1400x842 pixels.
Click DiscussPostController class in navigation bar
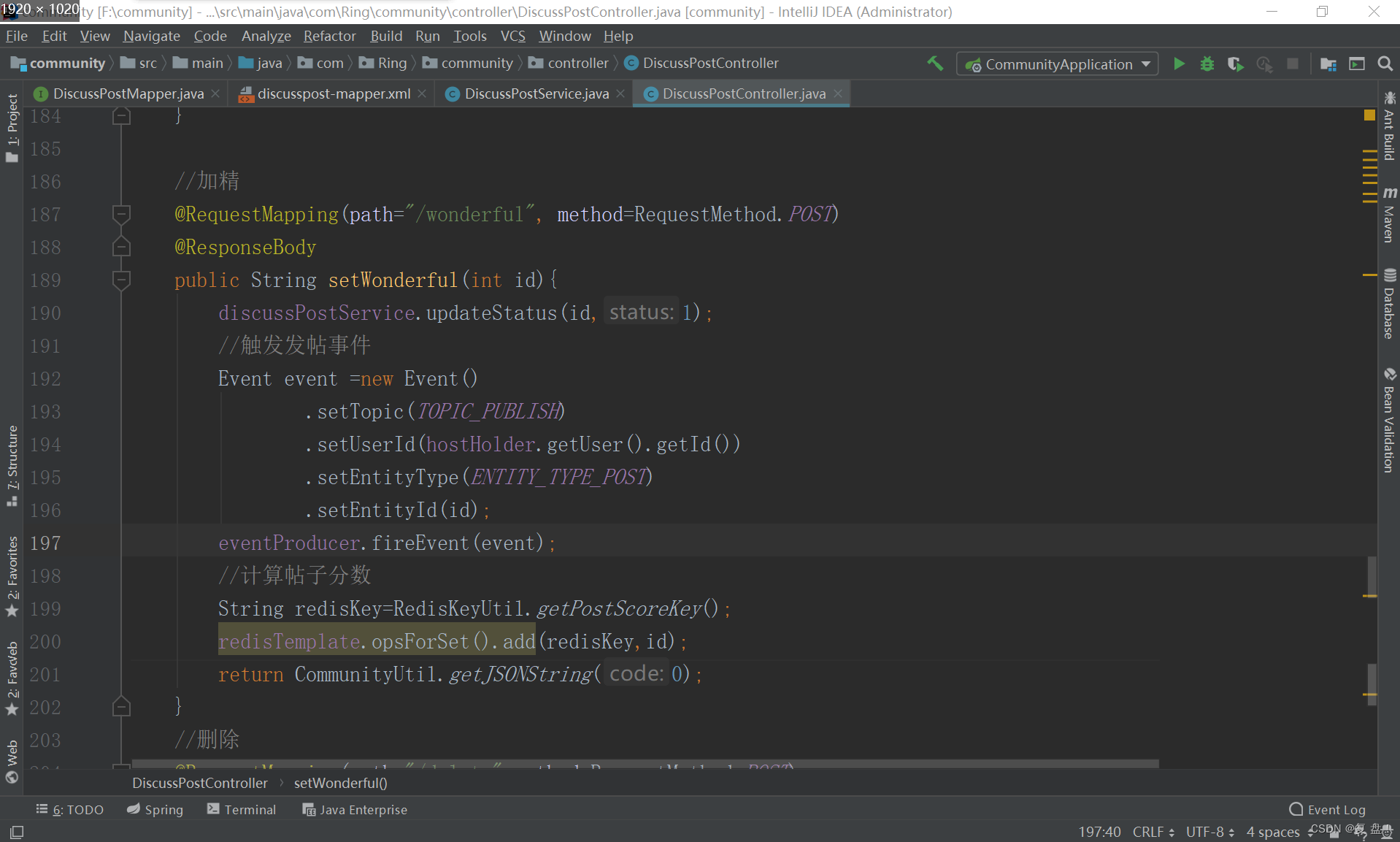701,64
